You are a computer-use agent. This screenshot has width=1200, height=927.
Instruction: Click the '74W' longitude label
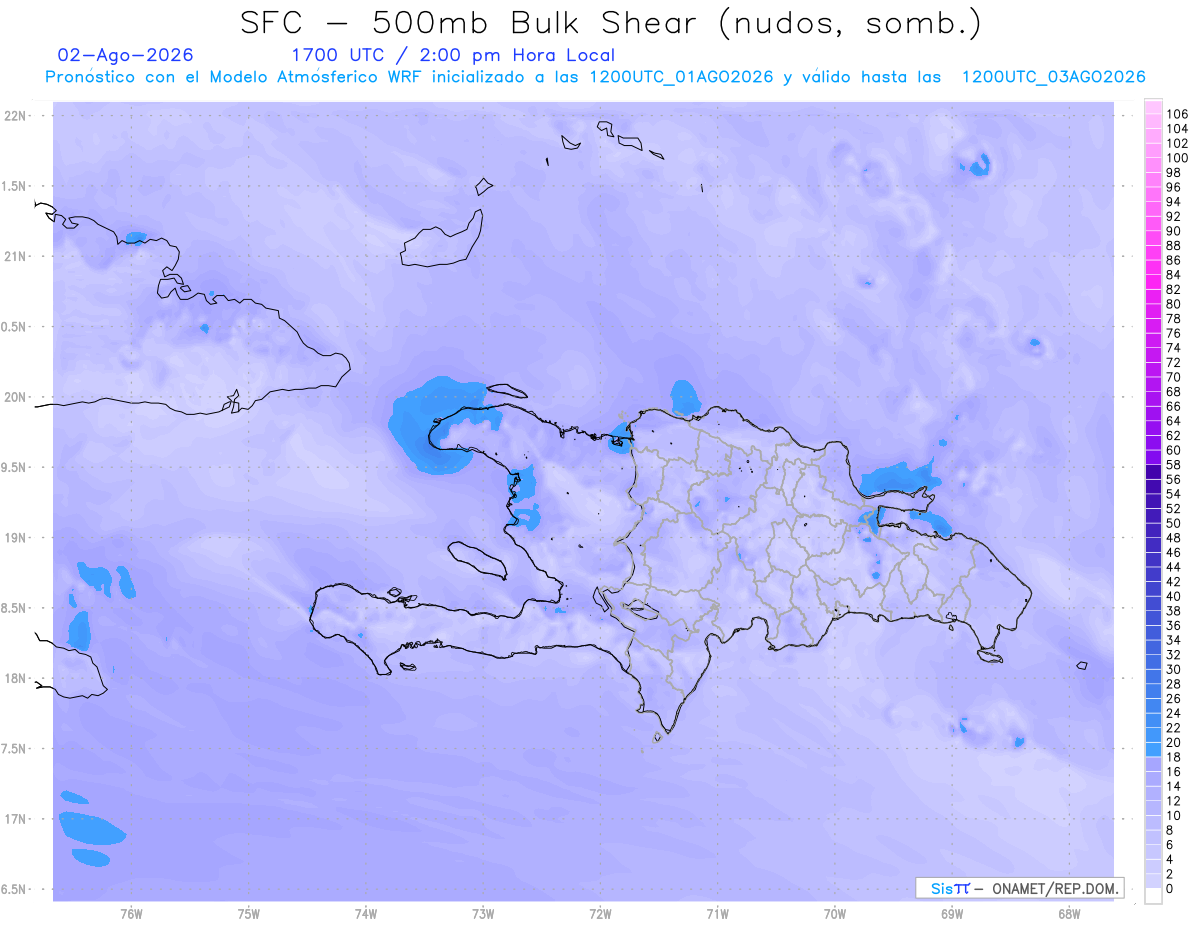[366, 914]
